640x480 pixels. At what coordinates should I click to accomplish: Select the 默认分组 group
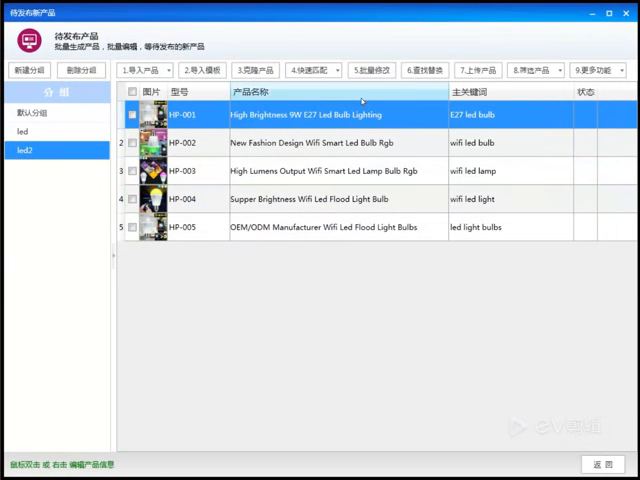coord(57,113)
